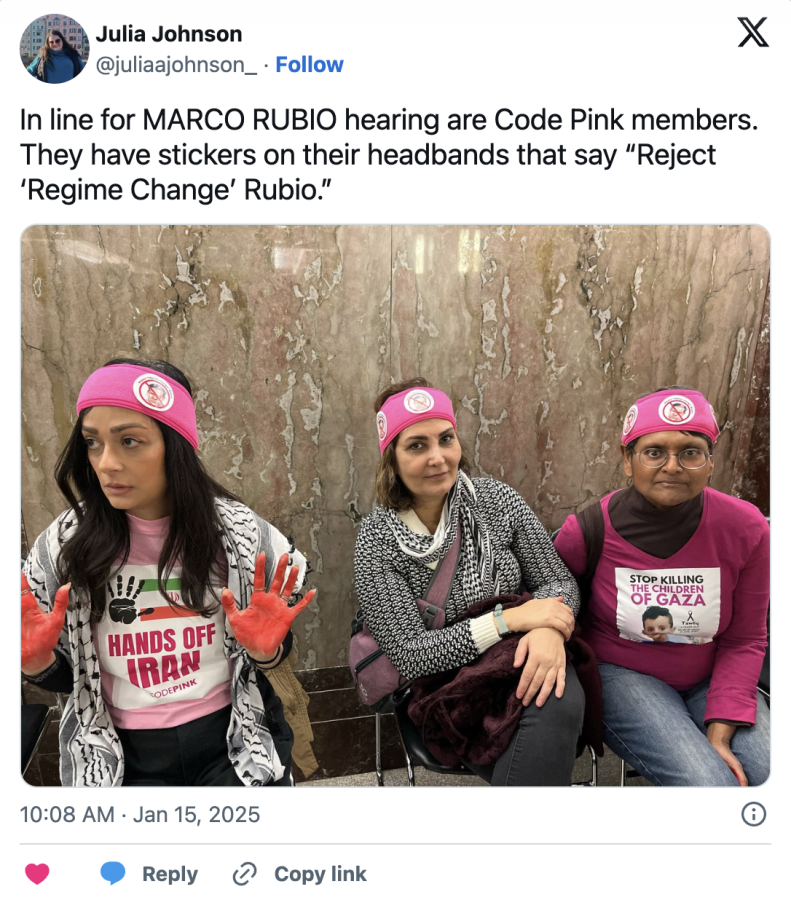Click the blue reply speech bubble icon

click(113, 873)
